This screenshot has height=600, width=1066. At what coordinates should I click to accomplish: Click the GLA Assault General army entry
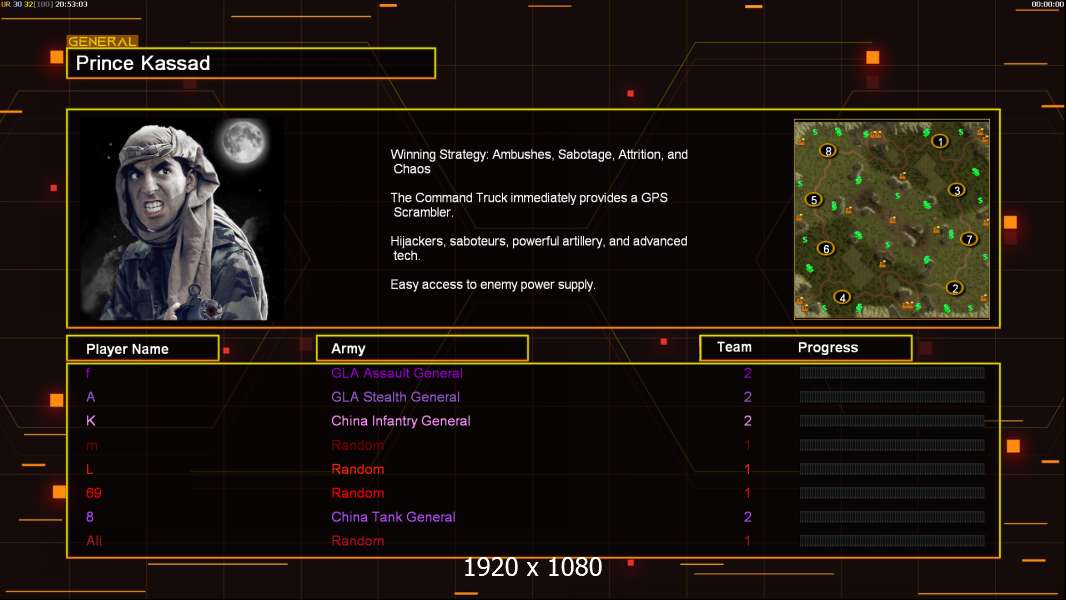397,373
